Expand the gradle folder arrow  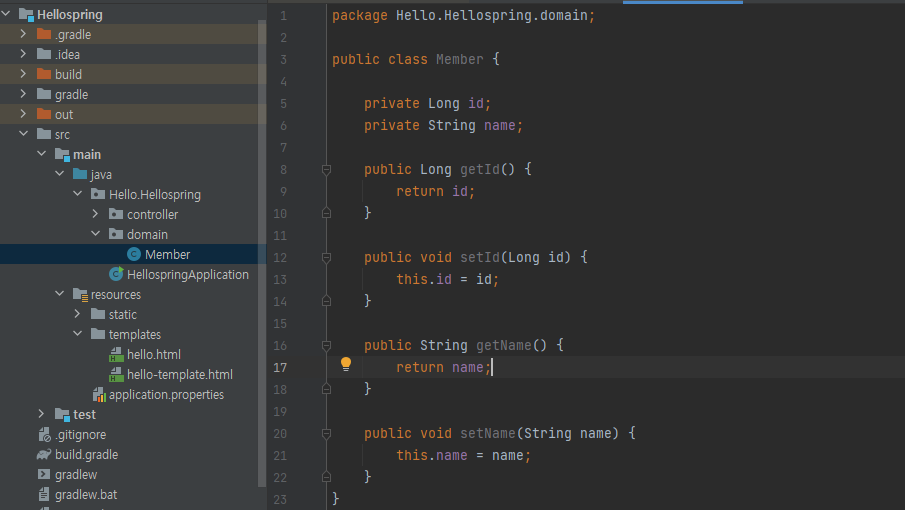pos(23,94)
